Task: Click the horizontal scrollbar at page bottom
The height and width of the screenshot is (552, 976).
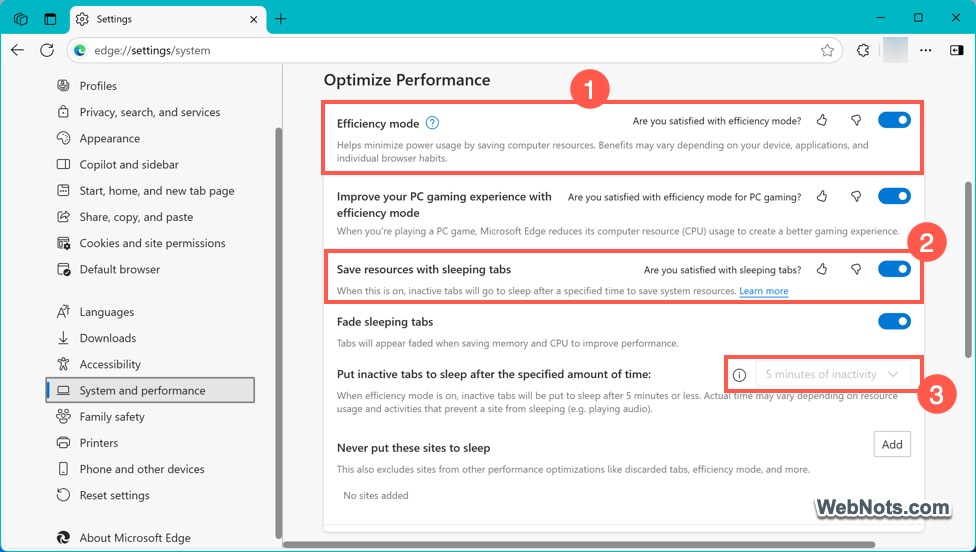Action: point(579,545)
